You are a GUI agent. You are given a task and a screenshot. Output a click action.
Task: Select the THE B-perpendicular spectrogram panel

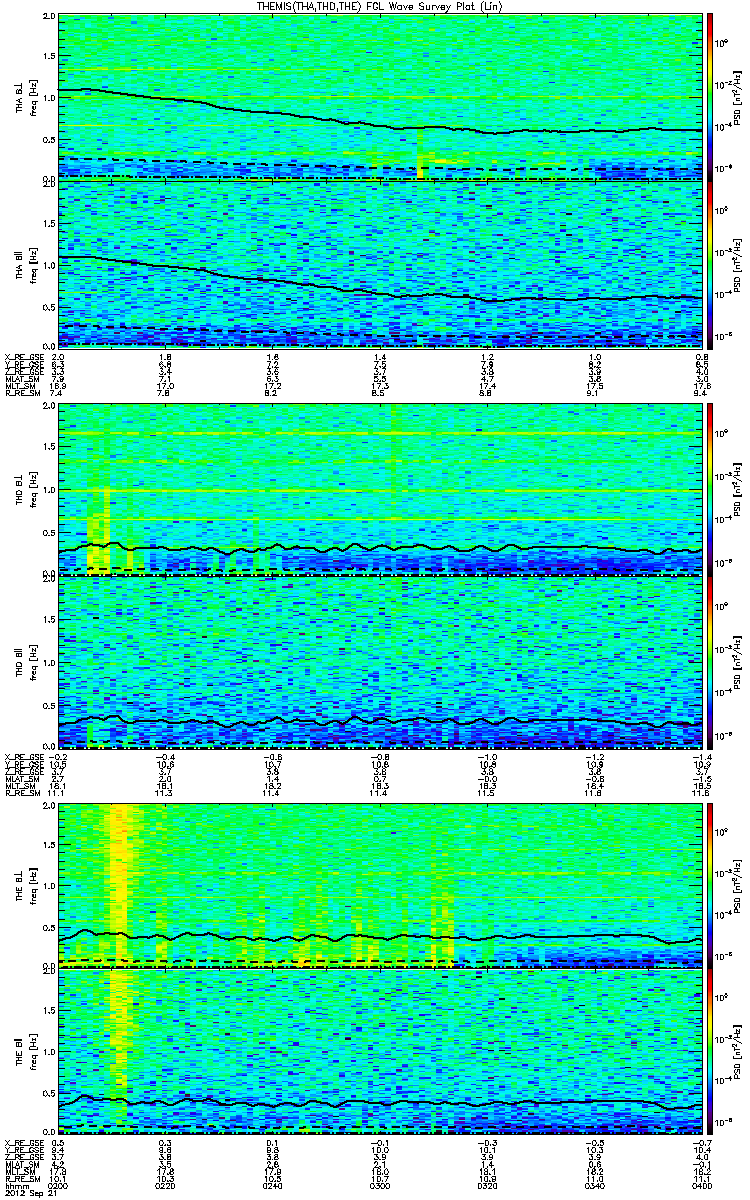tap(380, 884)
